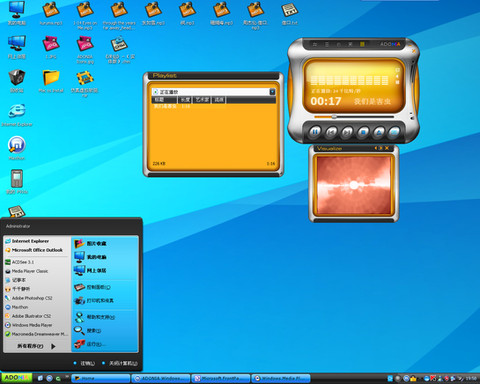Click the eject button on the player
This screenshot has height=384, width=480.
379,132
